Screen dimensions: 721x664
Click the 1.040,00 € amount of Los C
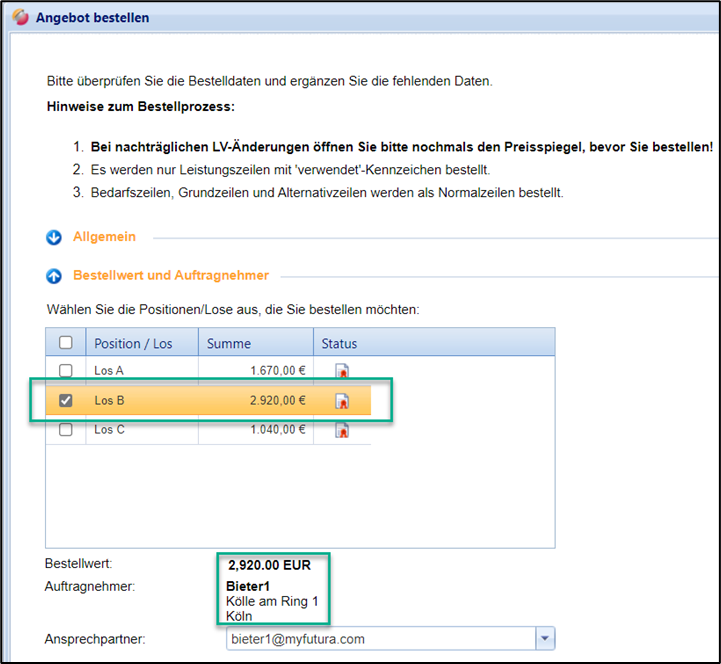coord(277,431)
